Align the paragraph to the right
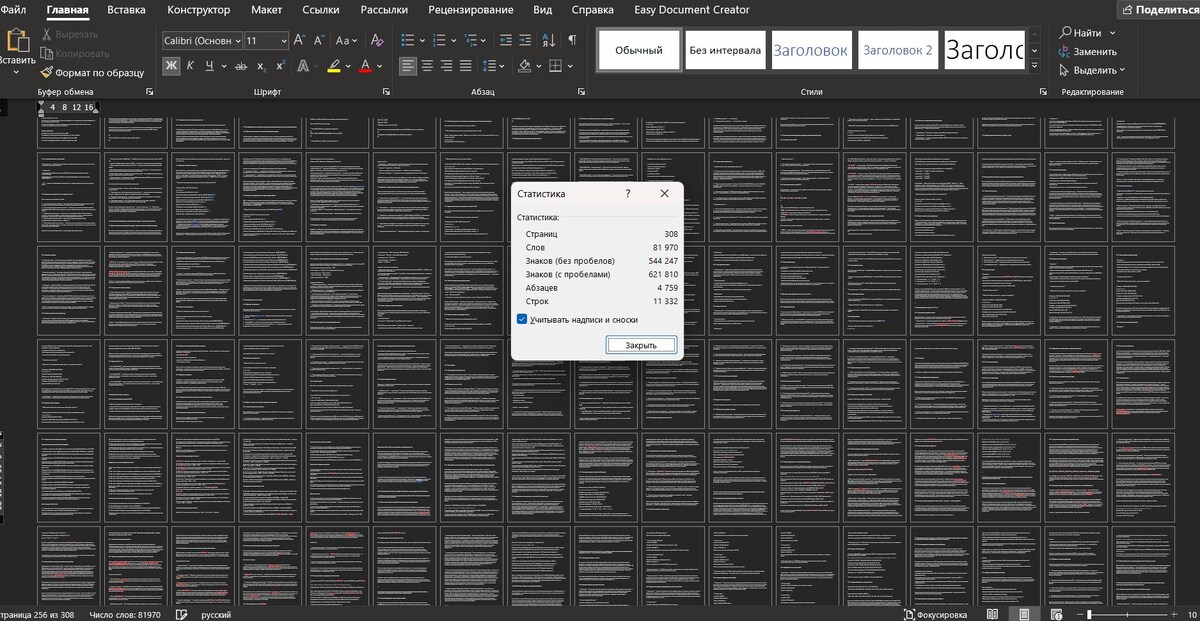Image resolution: width=1200 pixels, height=621 pixels. click(449, 66)
